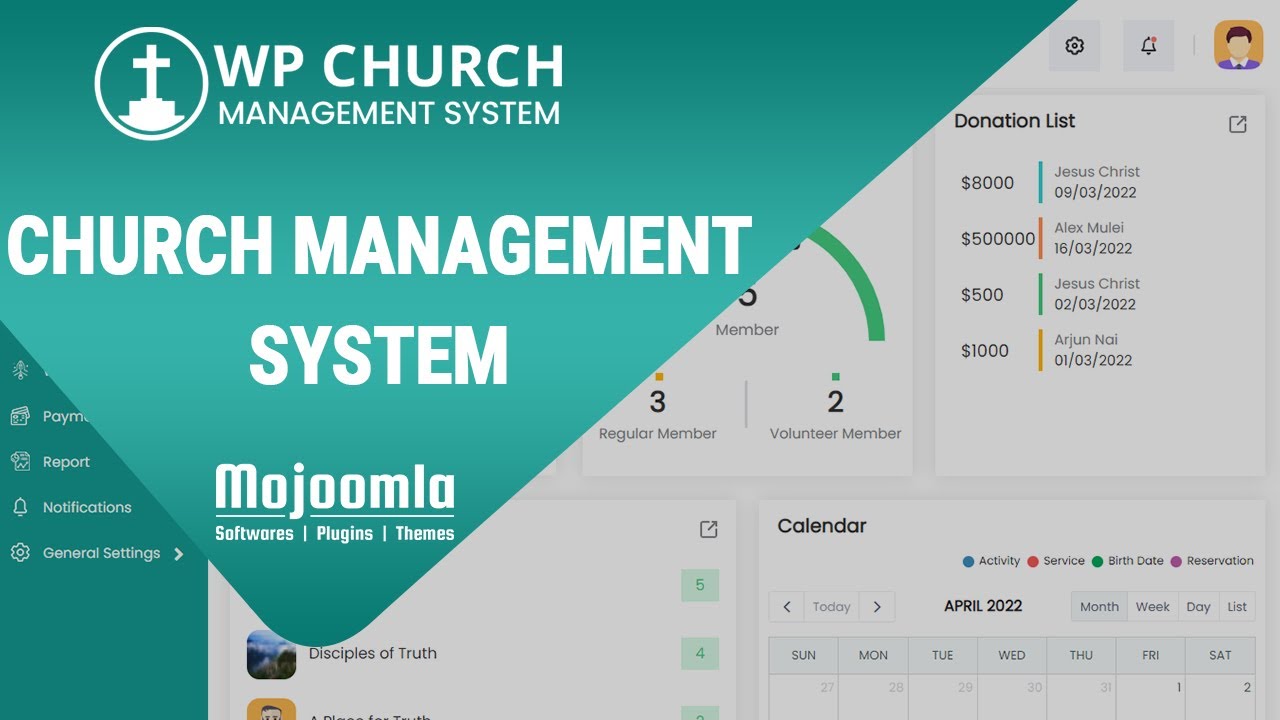
Task: Select the $8000 donation amount
Action: (987, 183)
